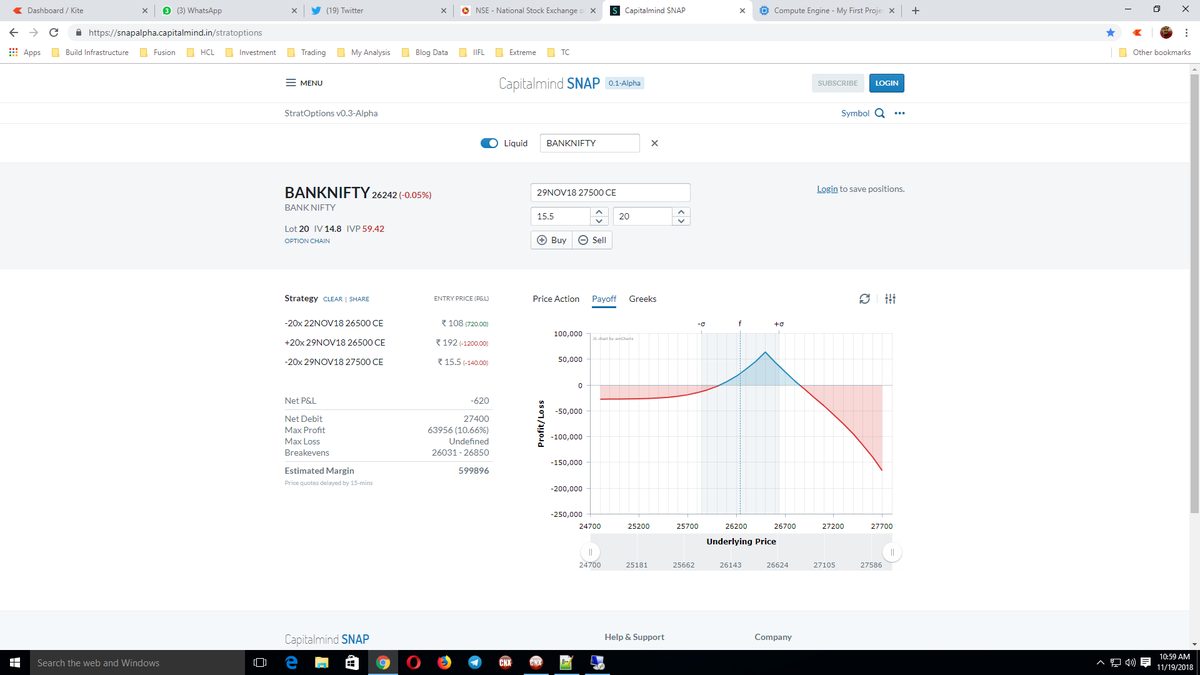Switch to Chrome in taskbar
This screenshot has height=675, width=1200.
[383, 662]
